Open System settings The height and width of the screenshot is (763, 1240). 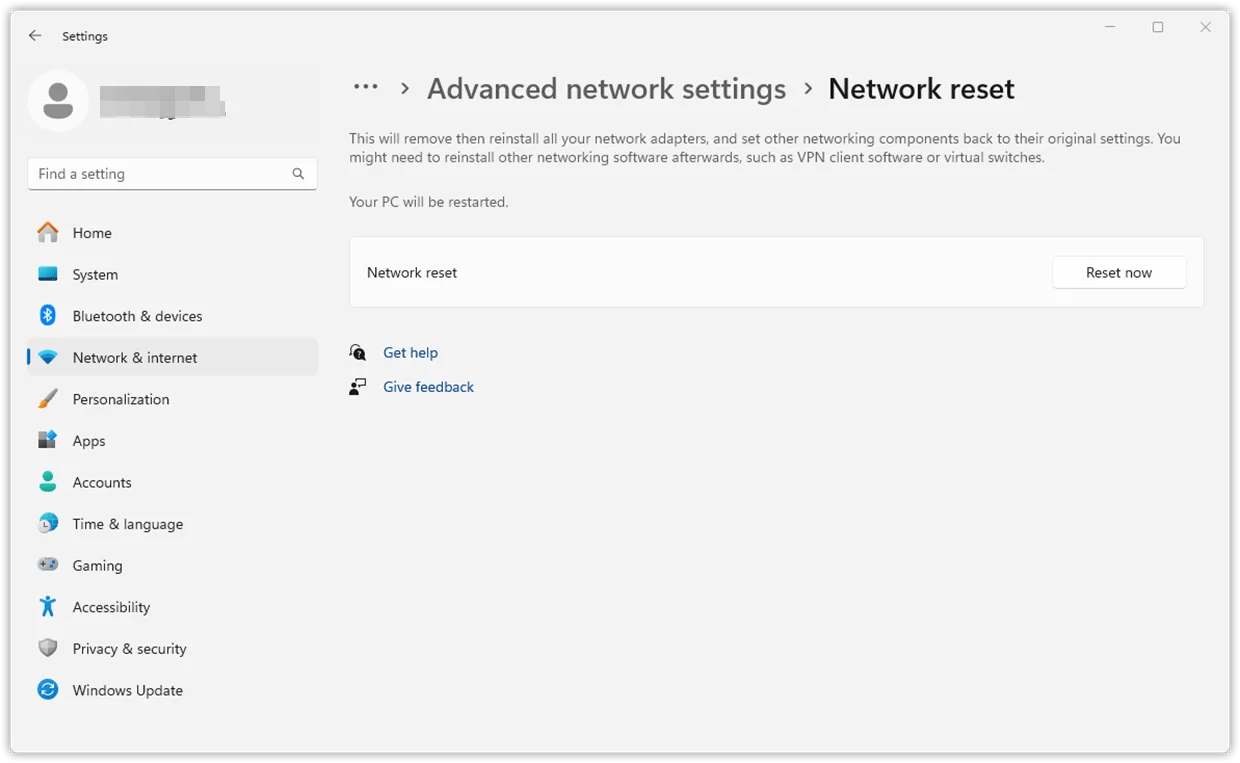tap(172, 274)
